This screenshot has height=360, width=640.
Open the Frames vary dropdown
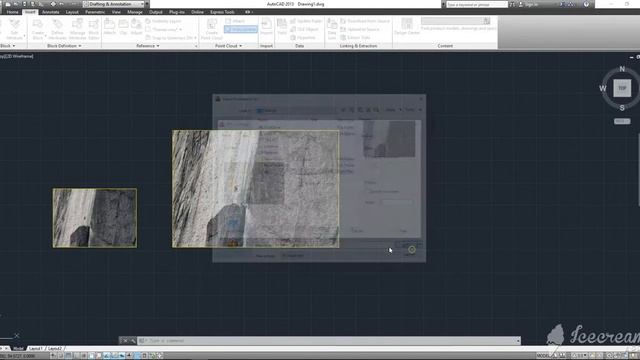(164, 29)
